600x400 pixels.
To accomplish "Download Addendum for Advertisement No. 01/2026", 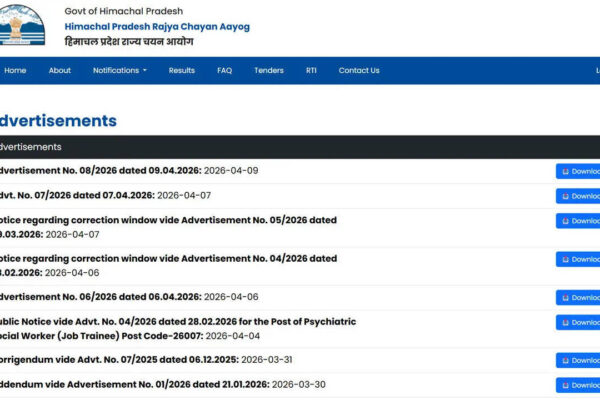I will (x=579, y=385).
